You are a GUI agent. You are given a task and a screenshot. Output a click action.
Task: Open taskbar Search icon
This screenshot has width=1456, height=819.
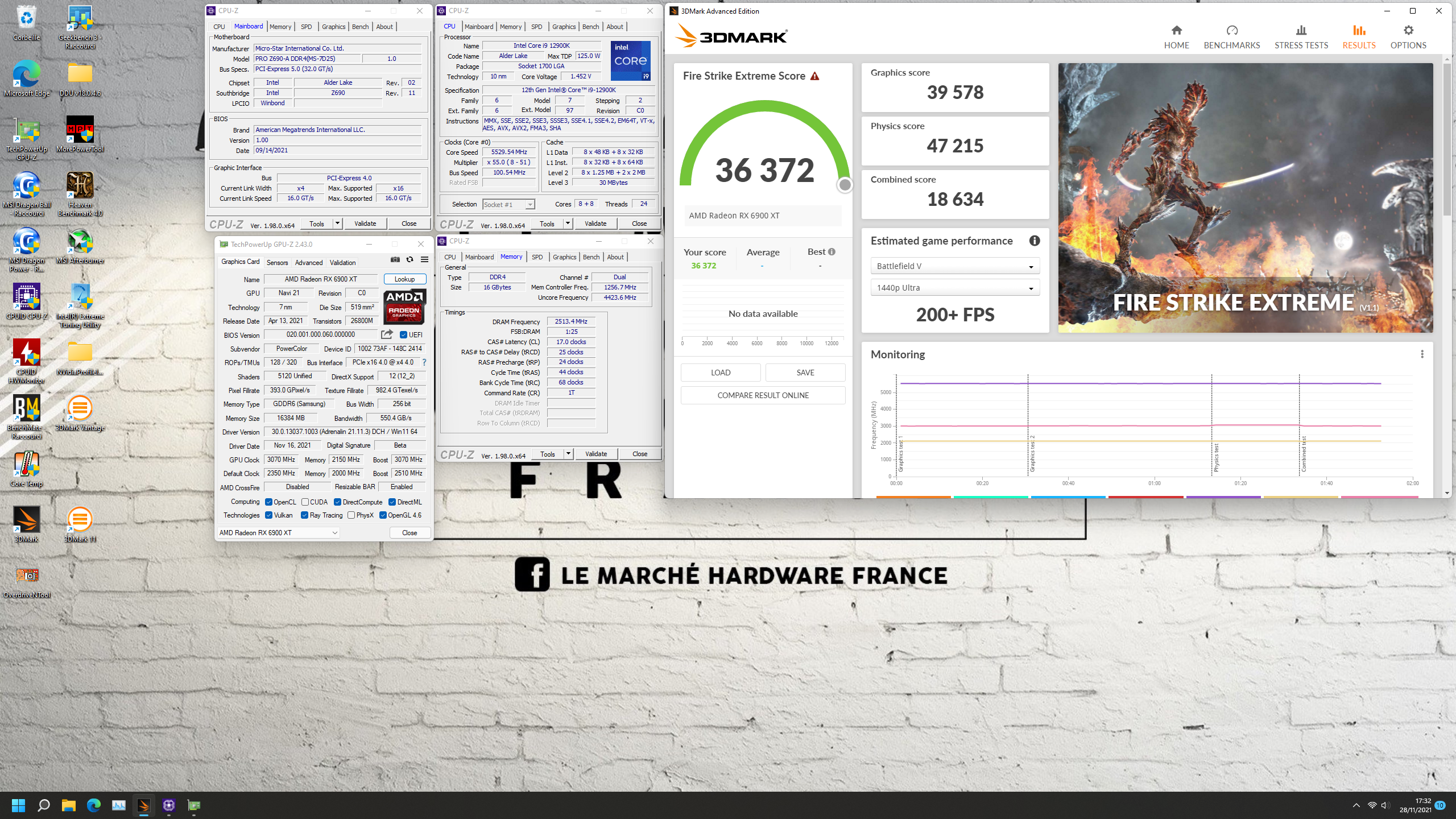(x=43, y=805)
